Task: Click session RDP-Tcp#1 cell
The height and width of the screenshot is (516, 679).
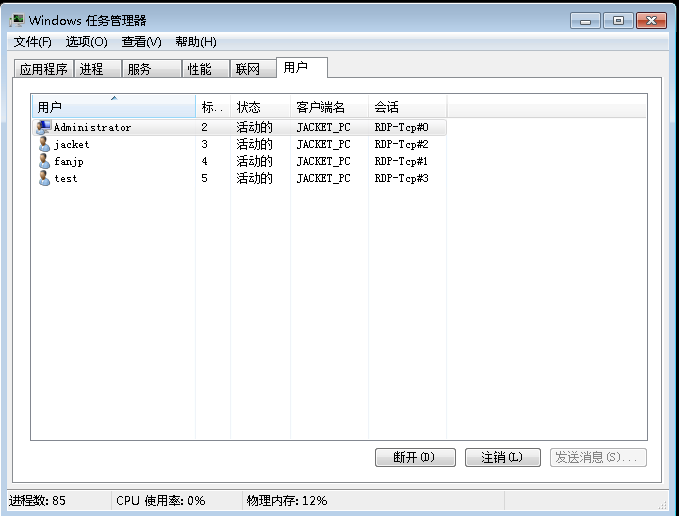Action: pos(401,161)
